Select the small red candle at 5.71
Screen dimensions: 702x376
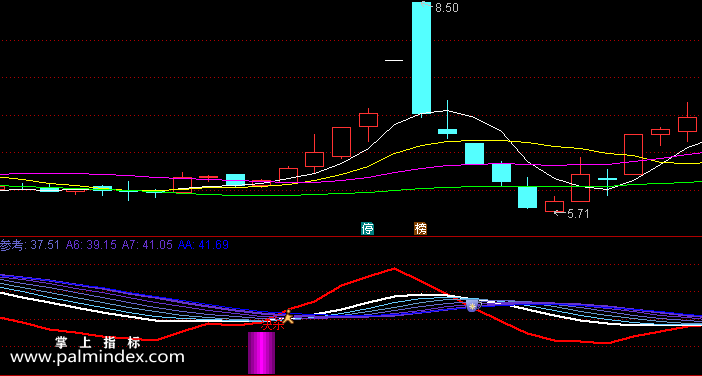tap(554, 205)
